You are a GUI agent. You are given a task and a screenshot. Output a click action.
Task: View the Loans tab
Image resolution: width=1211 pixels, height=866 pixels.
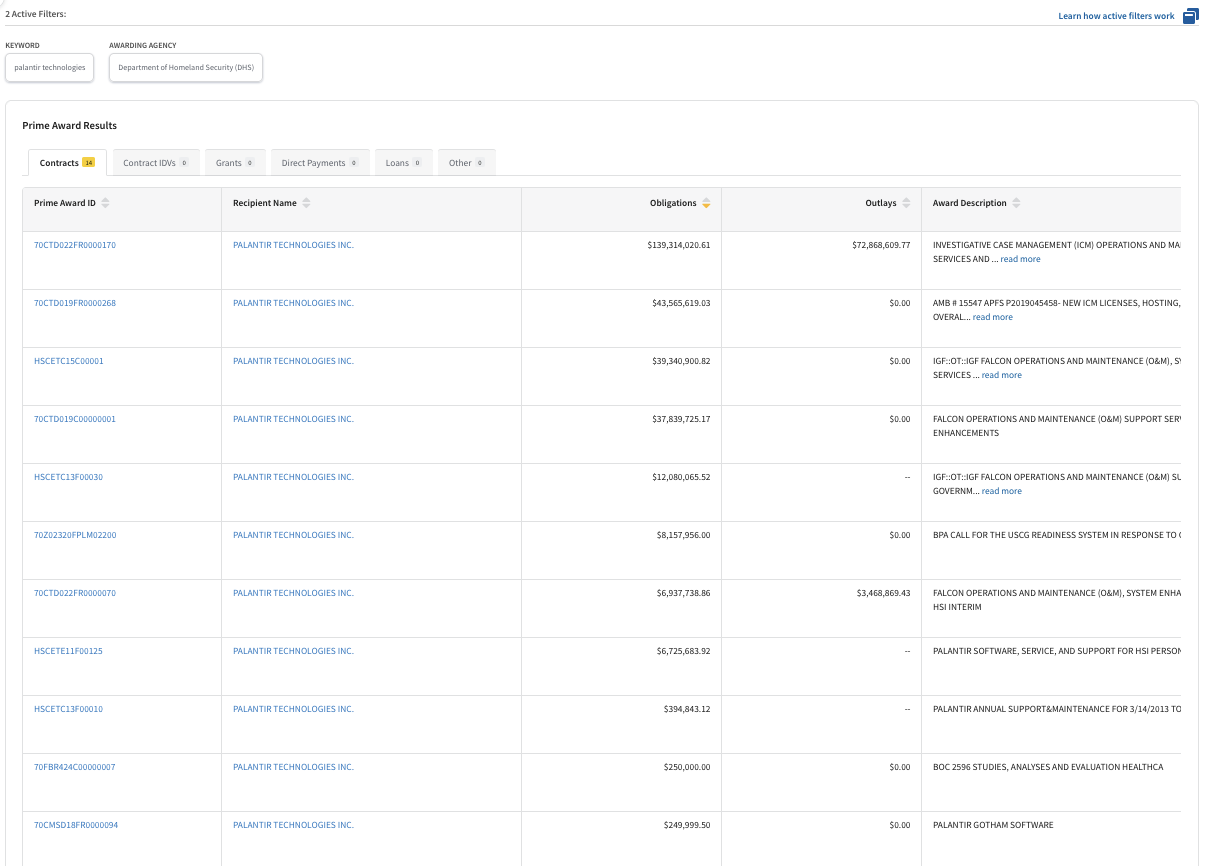[403, 162]
